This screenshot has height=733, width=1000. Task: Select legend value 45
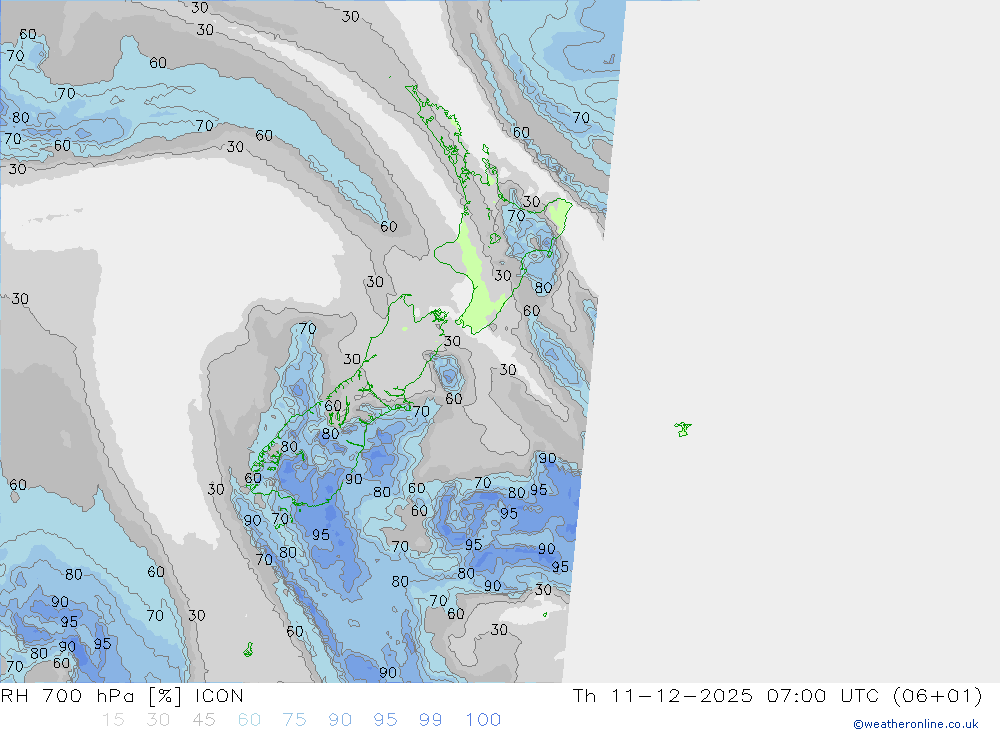tap(203, 720)
